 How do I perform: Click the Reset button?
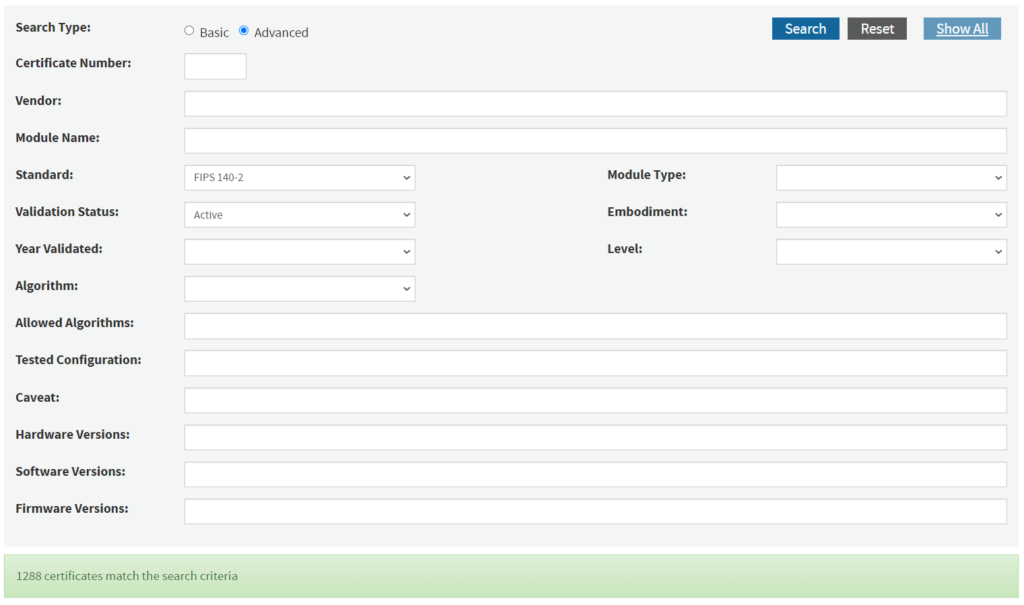[x=876, y=29]
